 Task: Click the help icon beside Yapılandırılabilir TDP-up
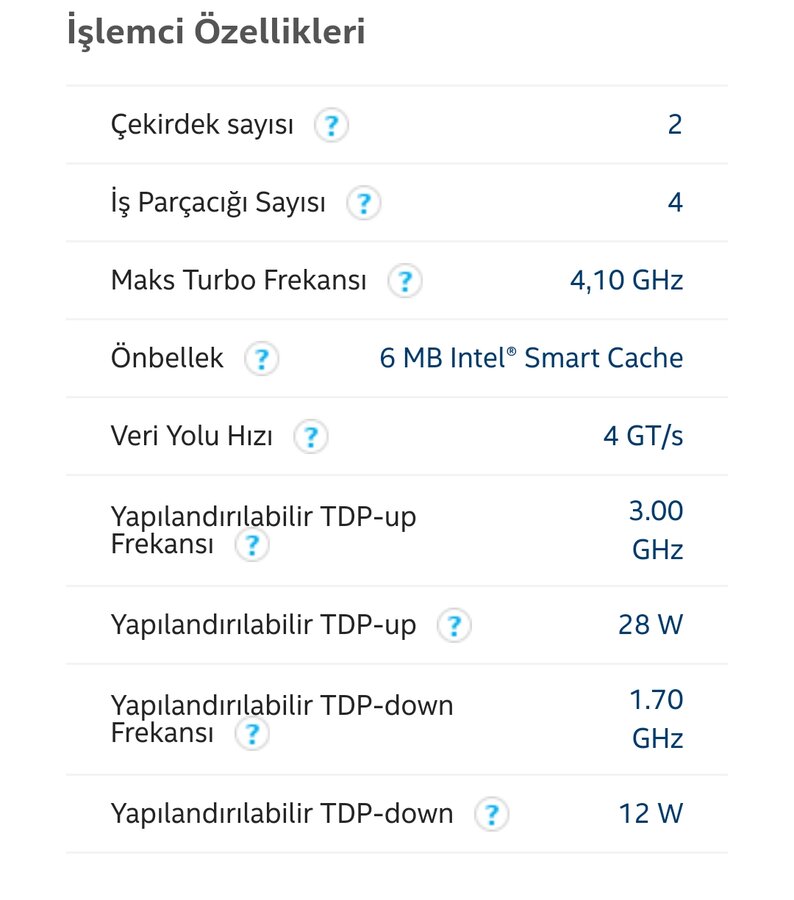(453, 626)
